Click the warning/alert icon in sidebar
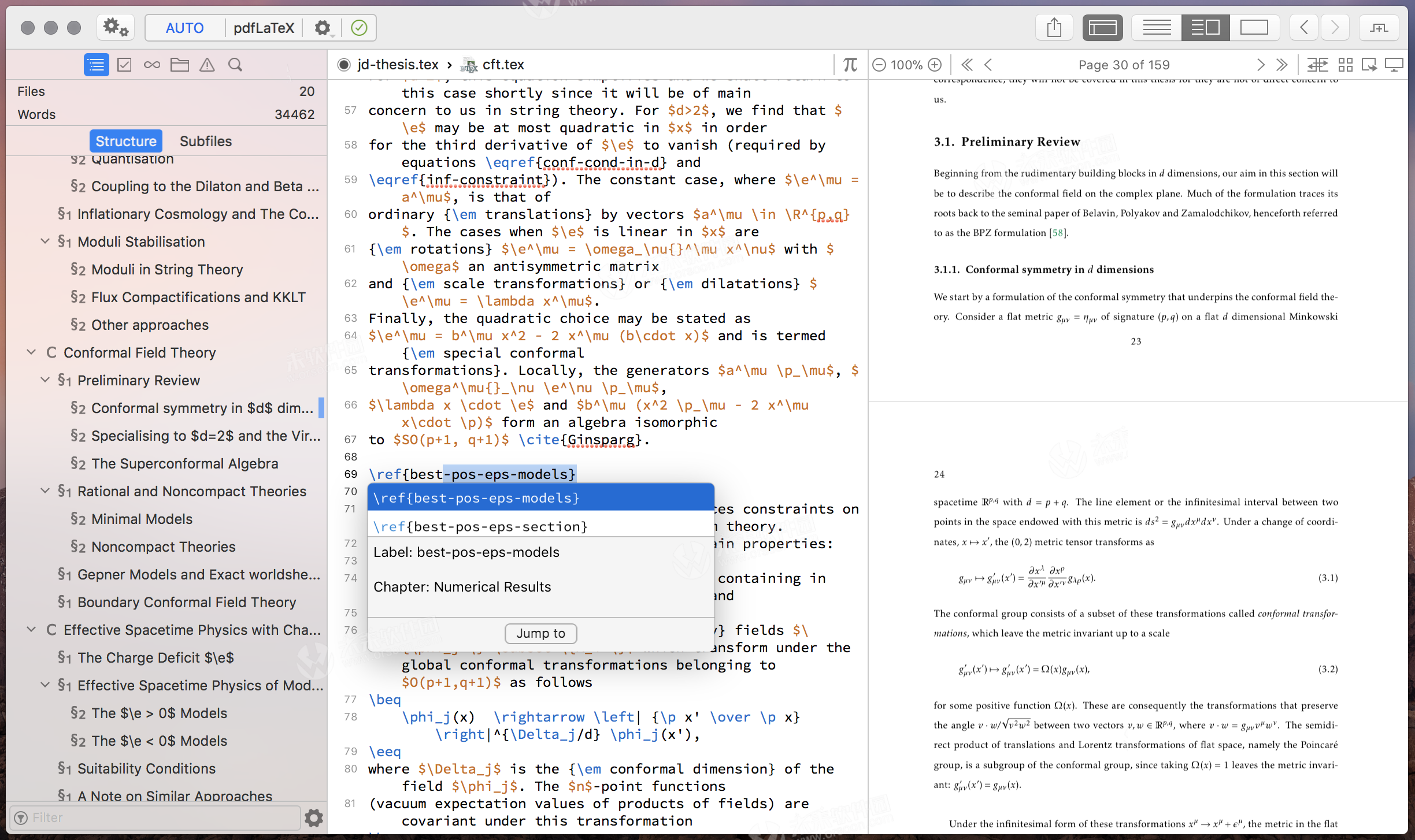 pos(205,64)
